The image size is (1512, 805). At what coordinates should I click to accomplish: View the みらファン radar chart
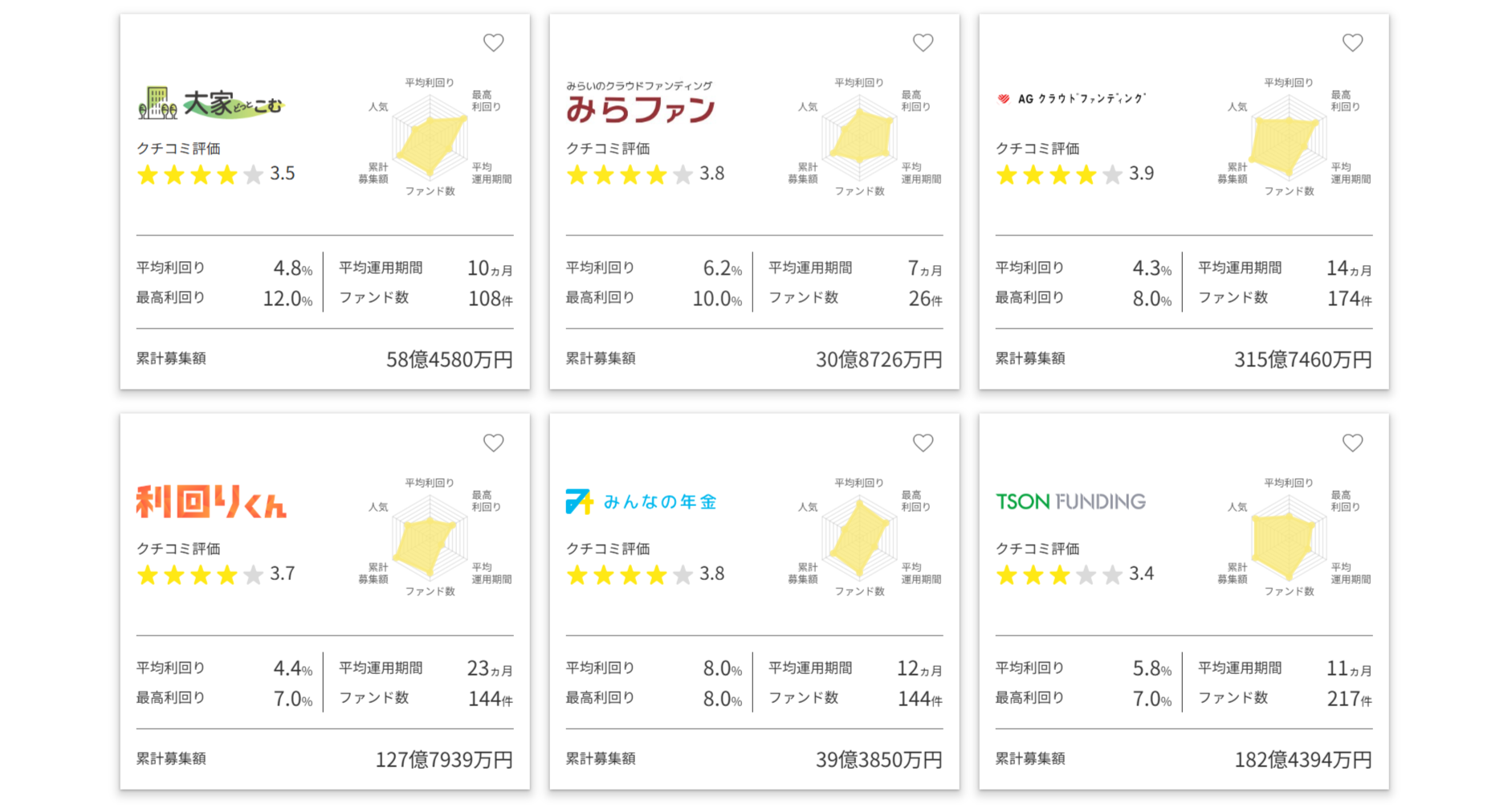pyautogui.click(x=860, y=137)
